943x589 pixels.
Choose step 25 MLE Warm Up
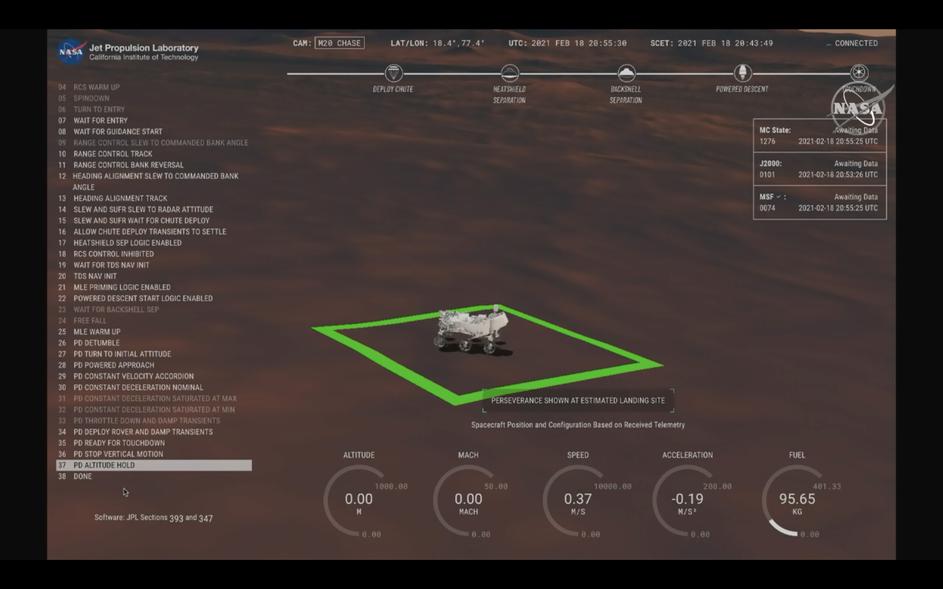(x=96, y=332)
